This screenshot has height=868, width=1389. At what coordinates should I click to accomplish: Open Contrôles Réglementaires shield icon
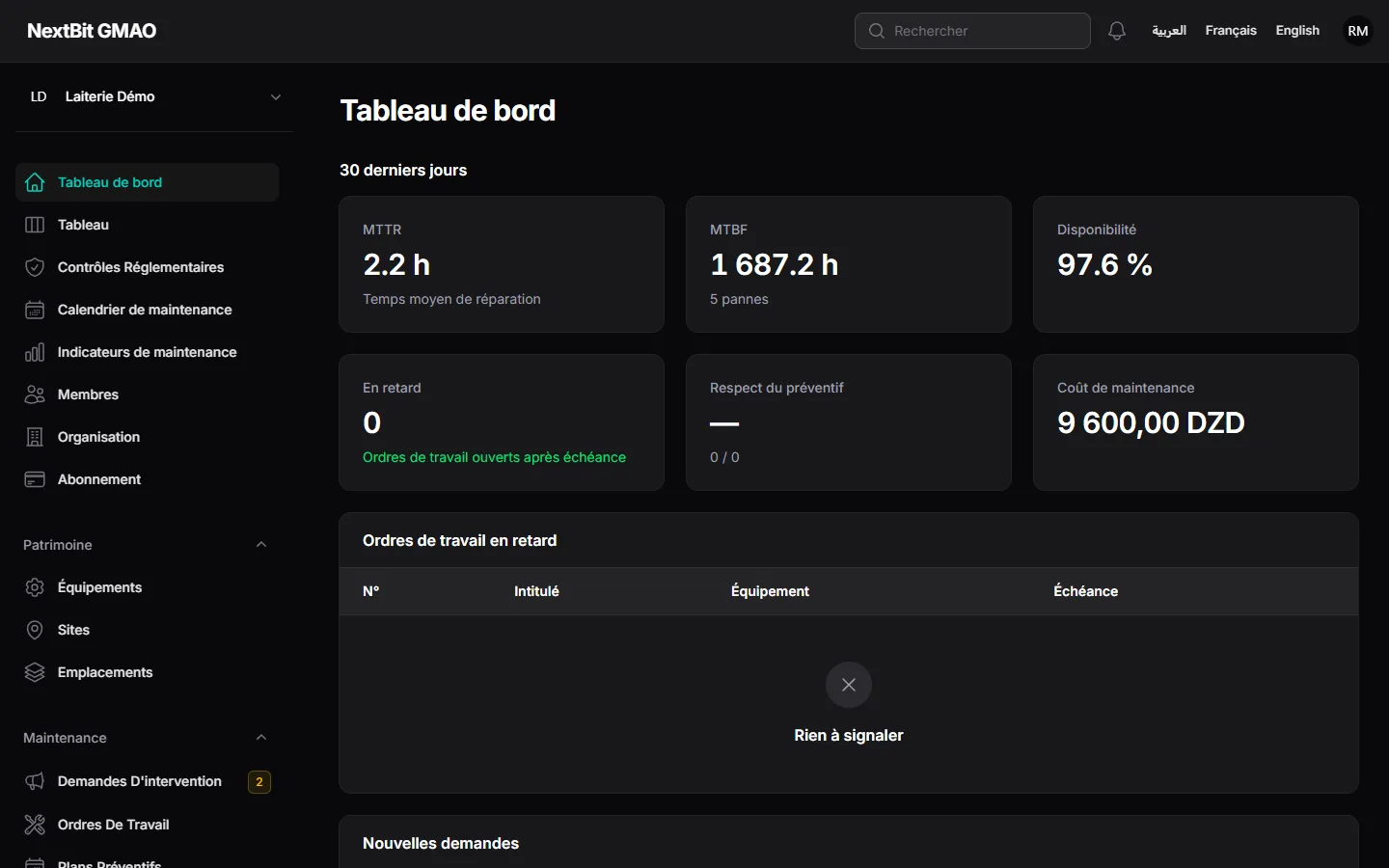point(35,267)
